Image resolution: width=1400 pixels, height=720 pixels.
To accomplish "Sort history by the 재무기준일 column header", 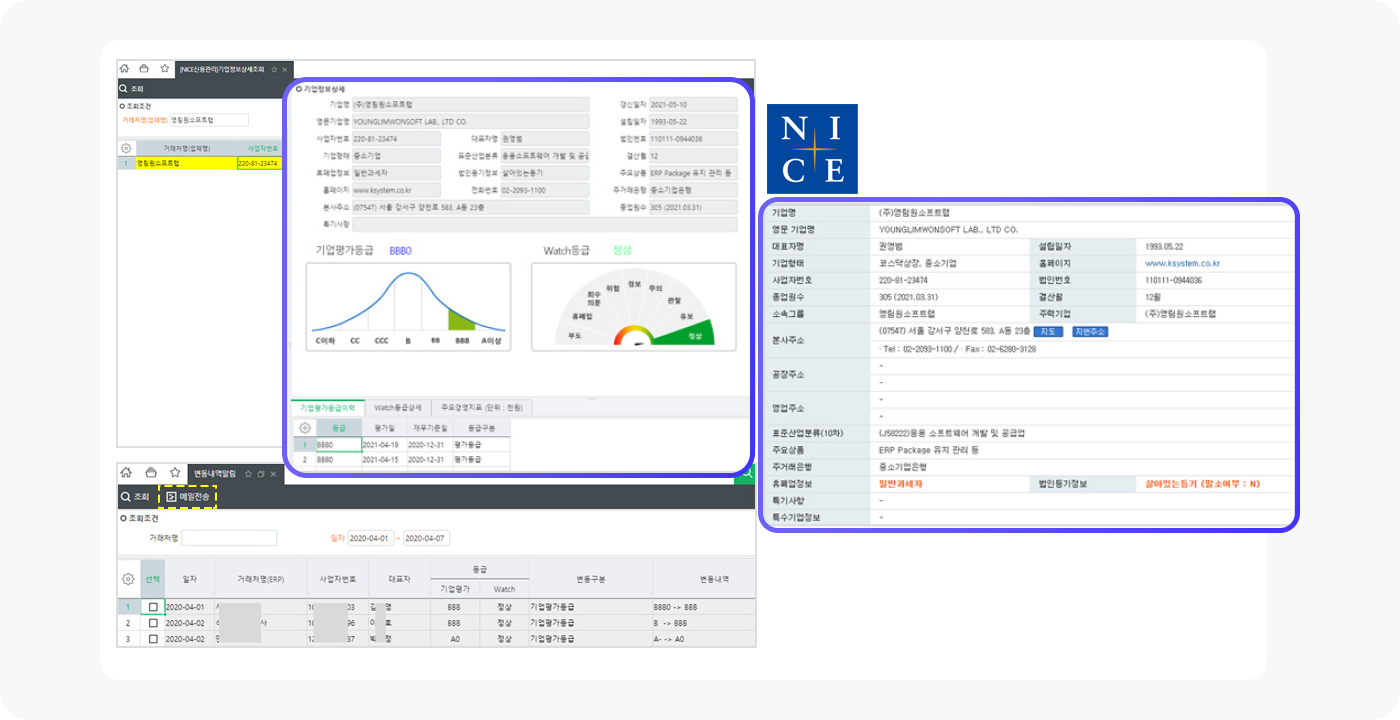I will pos(428,428).
